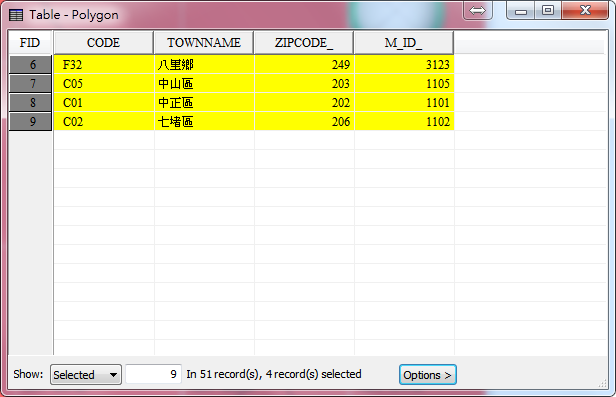Open the Show dropdown set to Selected

tap(86, 375)
